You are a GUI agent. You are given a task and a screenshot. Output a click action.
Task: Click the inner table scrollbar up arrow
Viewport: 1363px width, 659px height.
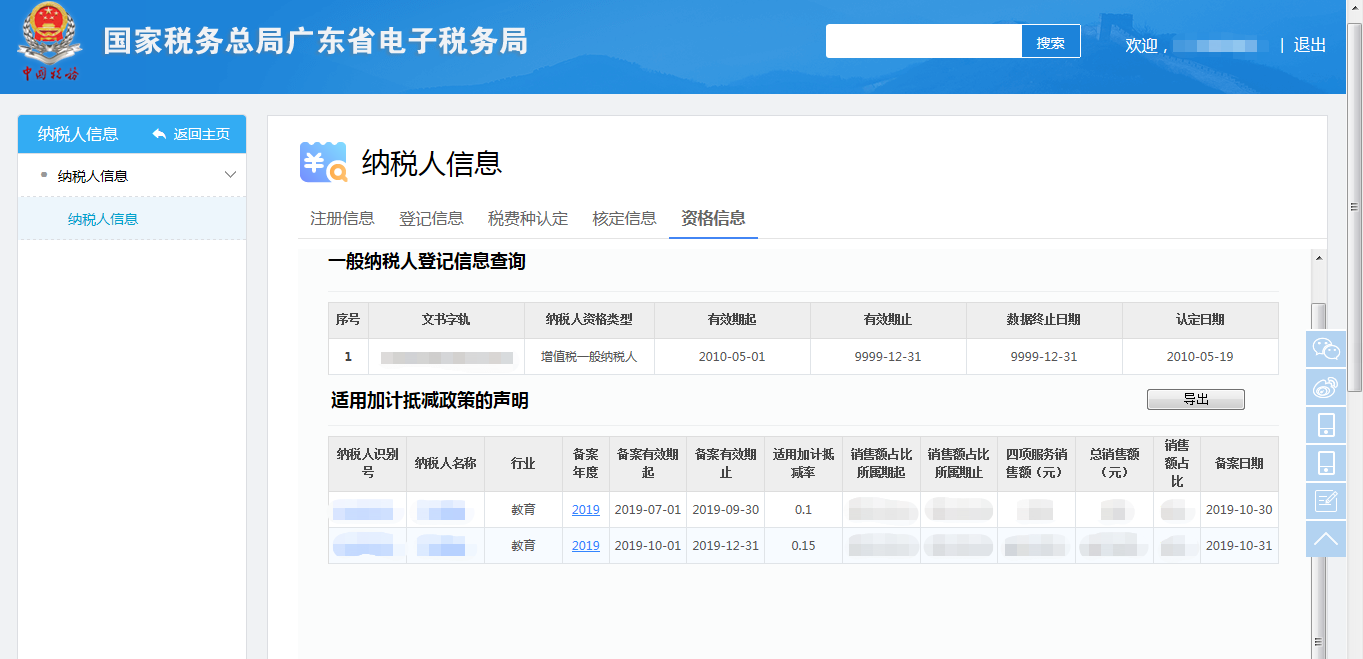click(x=1319, y=259)
